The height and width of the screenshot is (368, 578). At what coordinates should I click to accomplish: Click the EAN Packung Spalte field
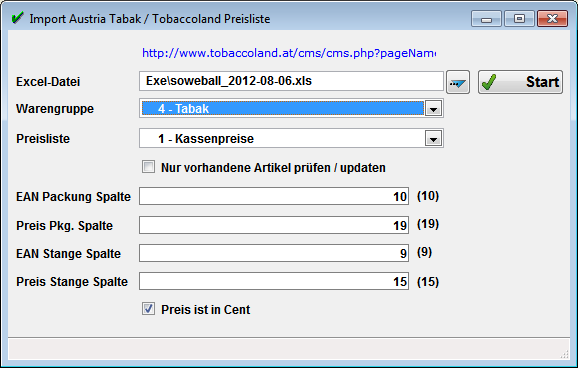274,196
